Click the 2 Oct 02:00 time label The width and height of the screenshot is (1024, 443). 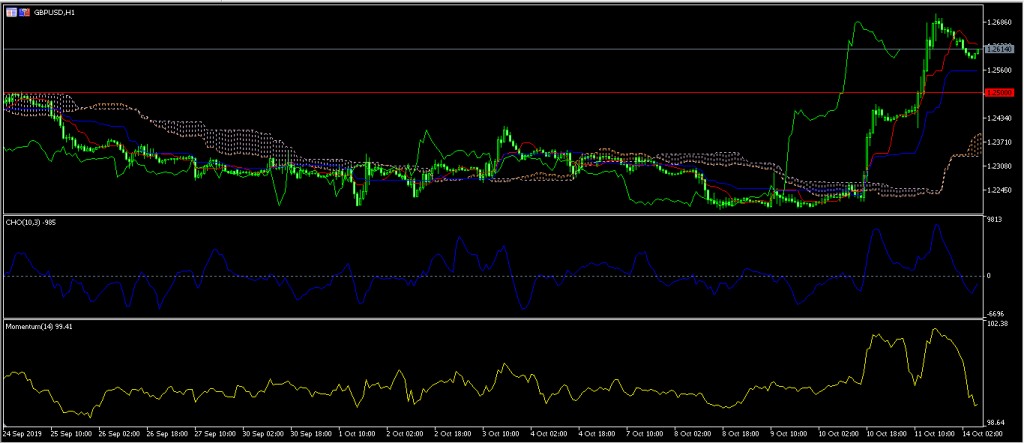pyautogui.click(x=406, y=433)
